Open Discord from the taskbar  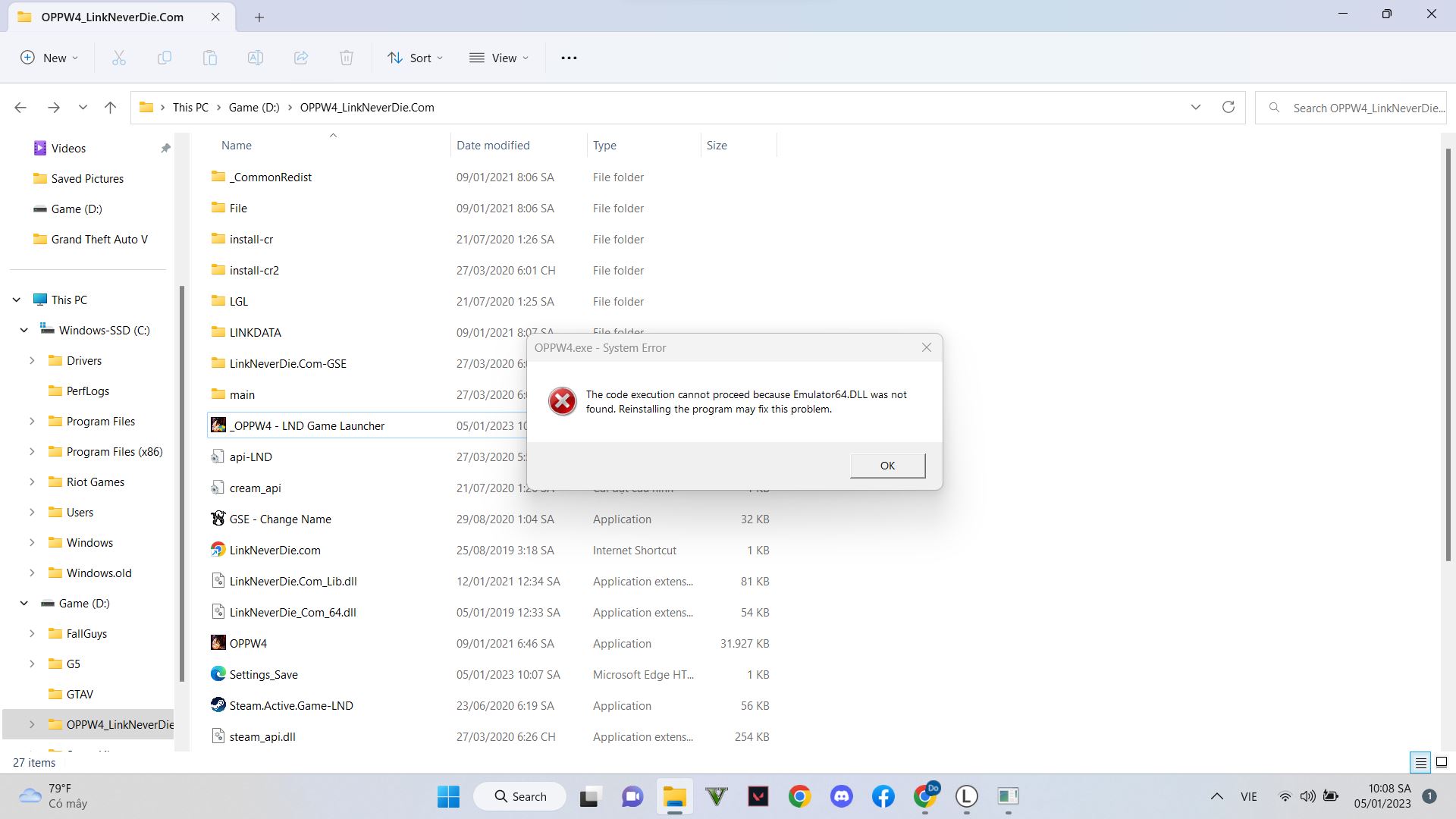click(841, 796)
